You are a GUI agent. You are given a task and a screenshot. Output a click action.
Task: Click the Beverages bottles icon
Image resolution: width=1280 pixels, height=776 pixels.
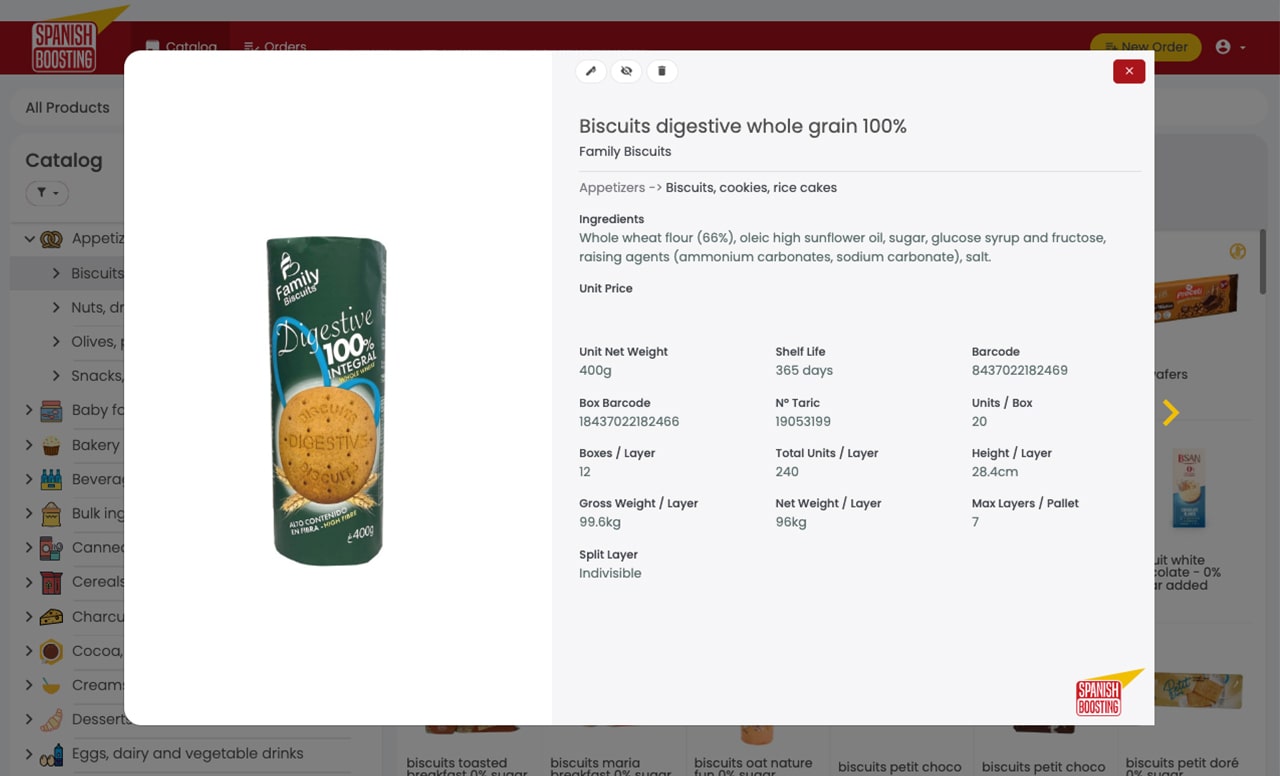(51, 479)
